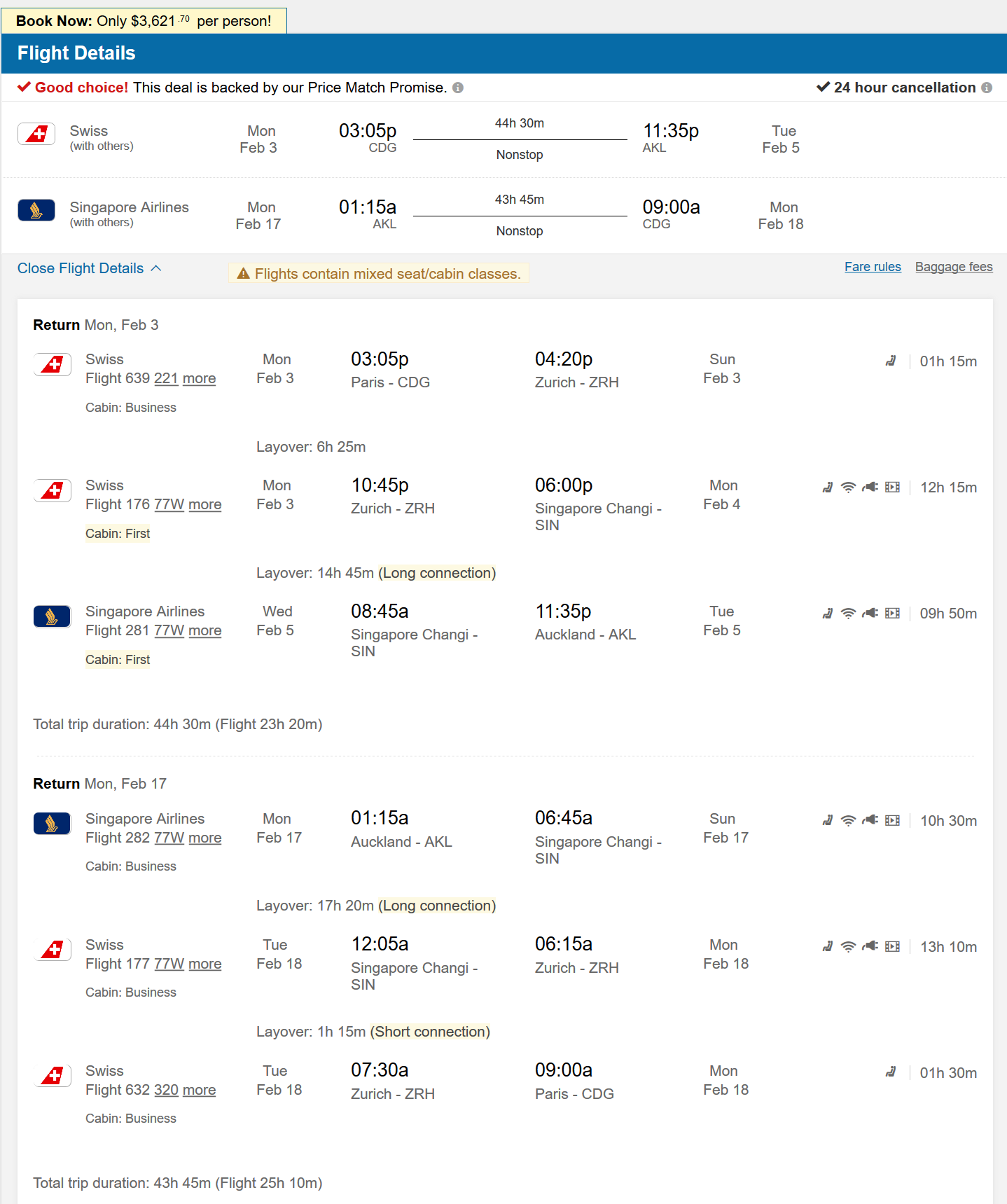Click the chevron beside Close Flight Details
This screenshot has width=1007, height=1204.
156,268
